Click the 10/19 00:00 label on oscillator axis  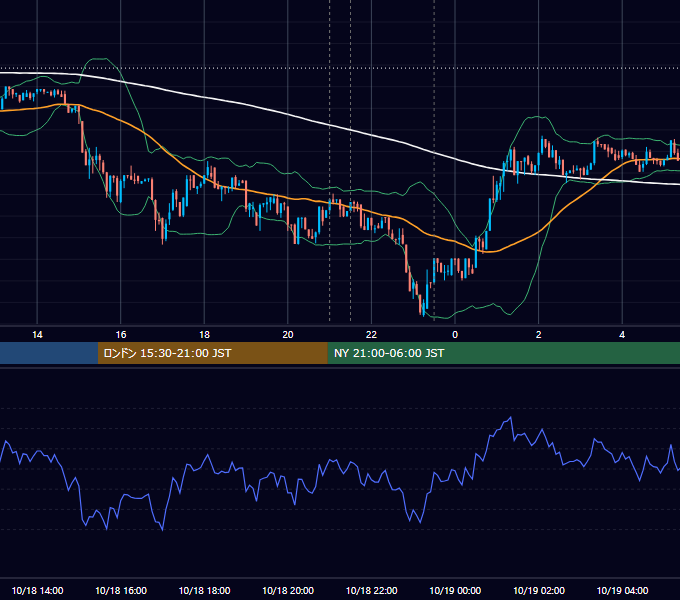[x=455, y=590]
